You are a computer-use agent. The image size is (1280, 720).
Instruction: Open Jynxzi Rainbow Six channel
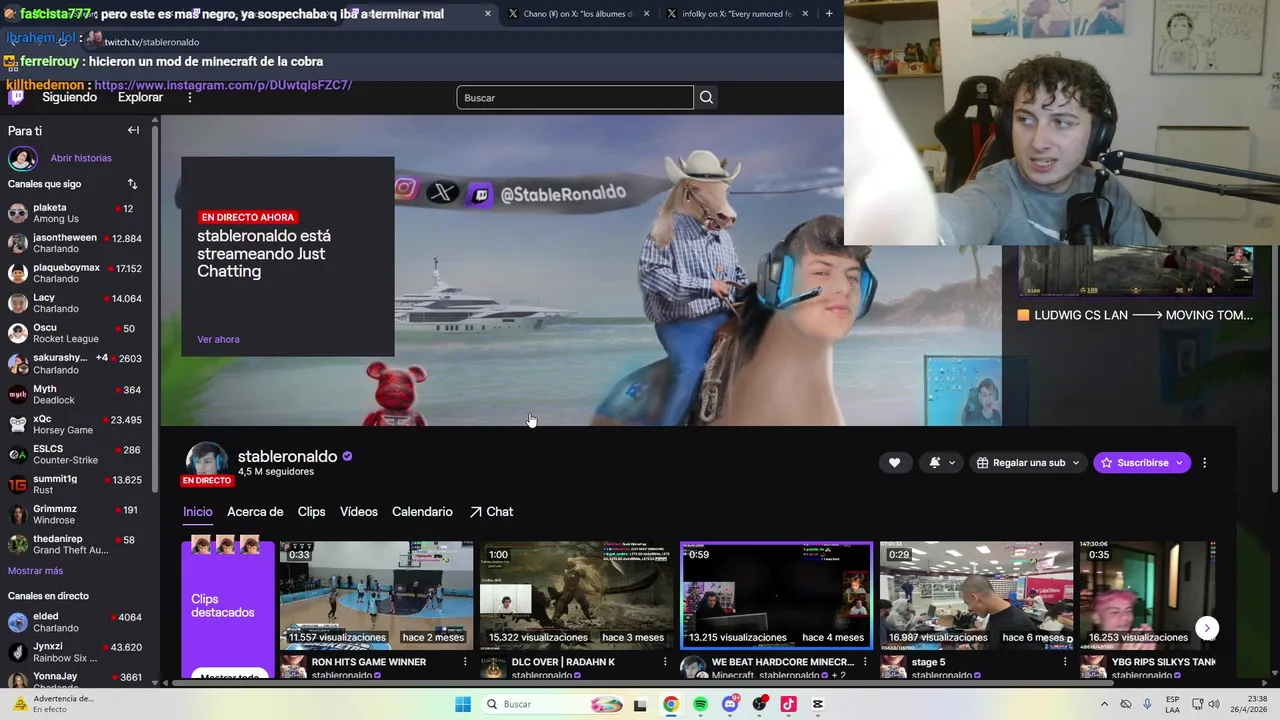(76, 652)
